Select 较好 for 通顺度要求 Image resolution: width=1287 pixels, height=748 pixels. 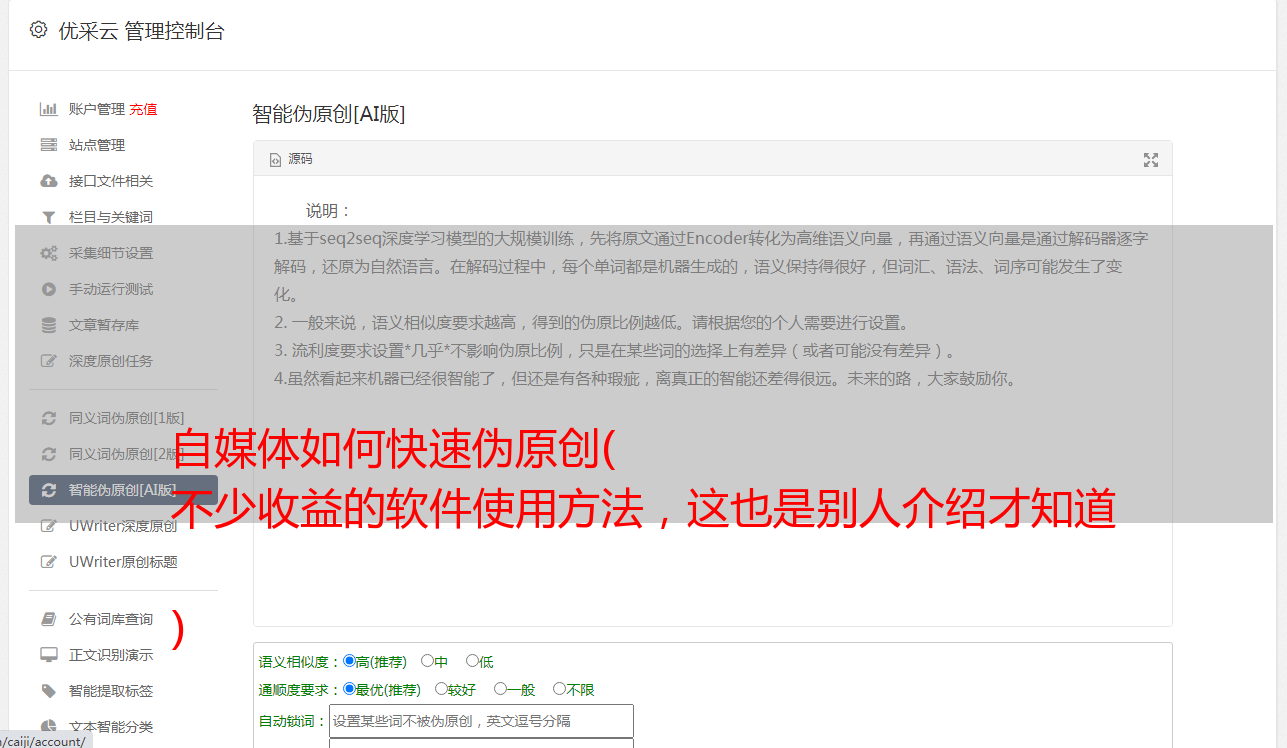coord(441,689)
